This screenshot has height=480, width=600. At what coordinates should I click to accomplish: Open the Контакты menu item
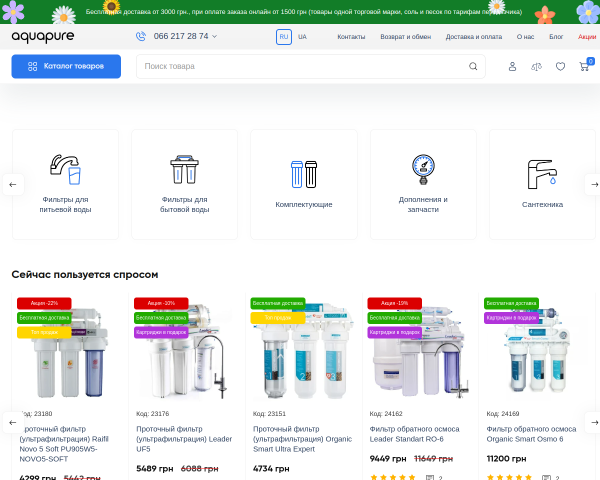click(x=351, y=37)
